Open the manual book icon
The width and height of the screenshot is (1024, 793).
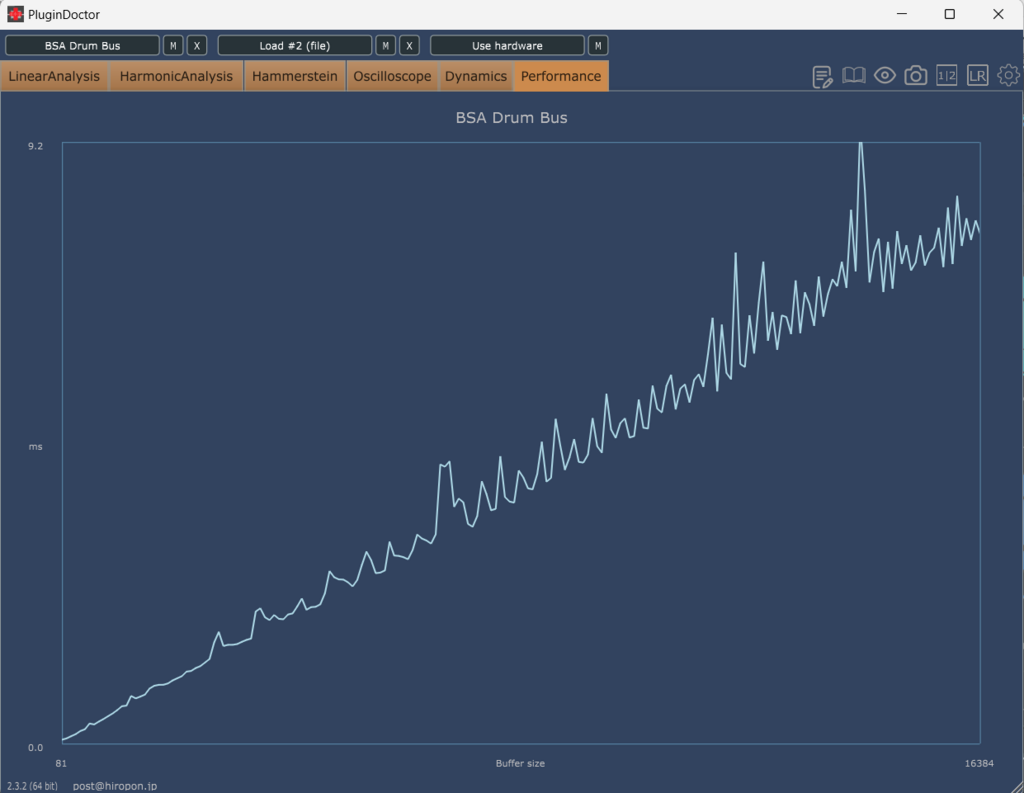pyautogui.click(x=854, y=76)
